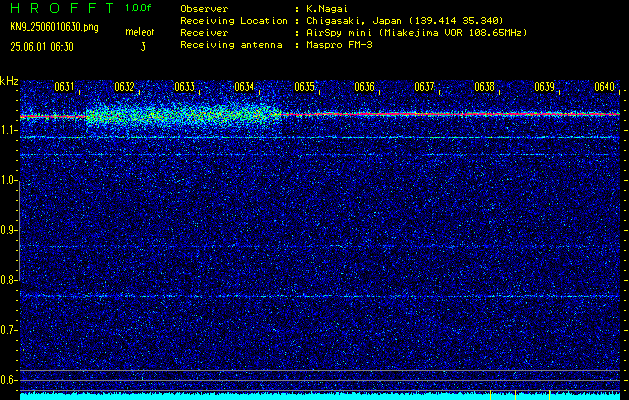Click the 0632 time marker
The height and width of the screenshot is (400, 629).
click(124, 87)
